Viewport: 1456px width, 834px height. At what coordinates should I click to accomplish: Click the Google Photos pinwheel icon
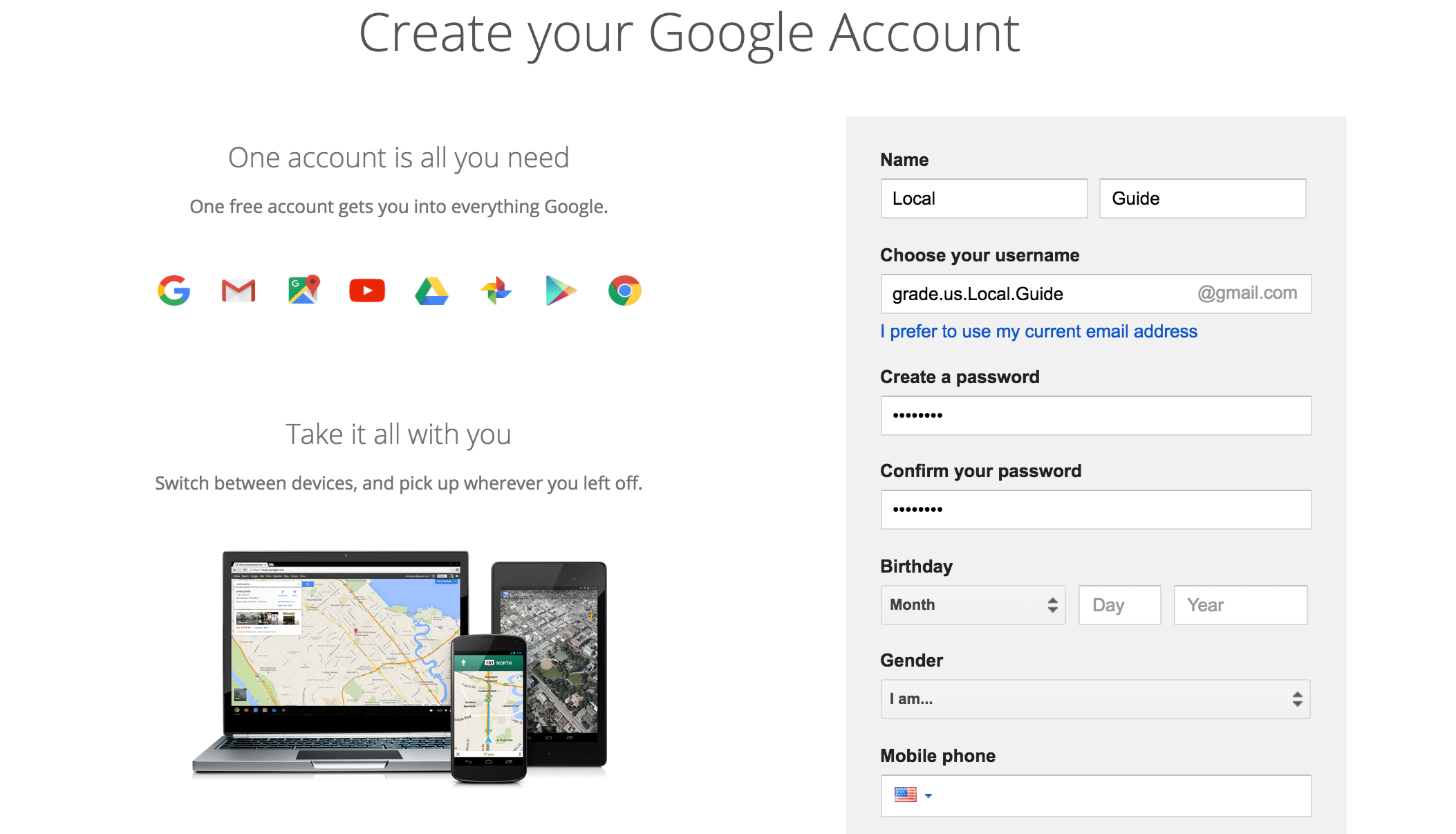[496, 290]
